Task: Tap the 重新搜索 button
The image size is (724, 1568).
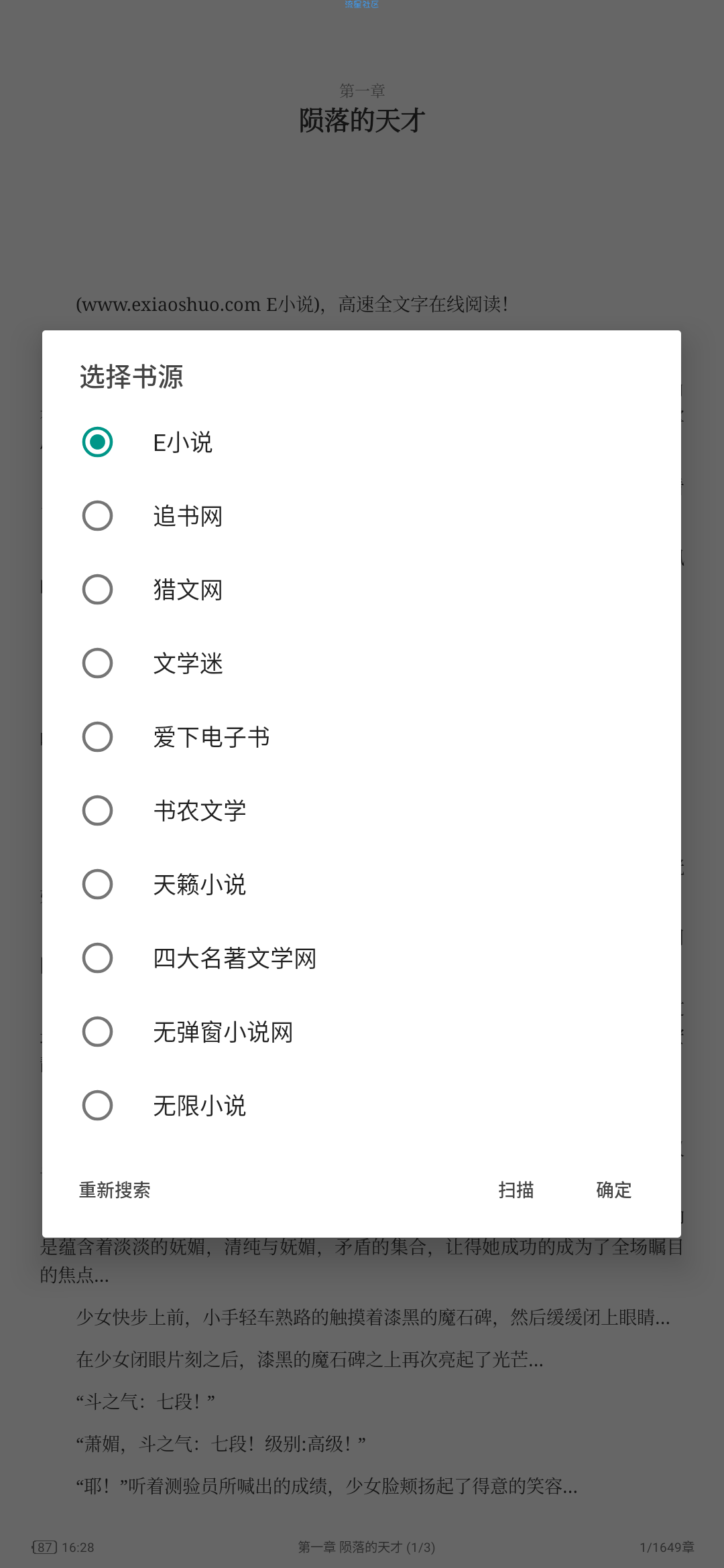Action: (x=115, y=1190)
